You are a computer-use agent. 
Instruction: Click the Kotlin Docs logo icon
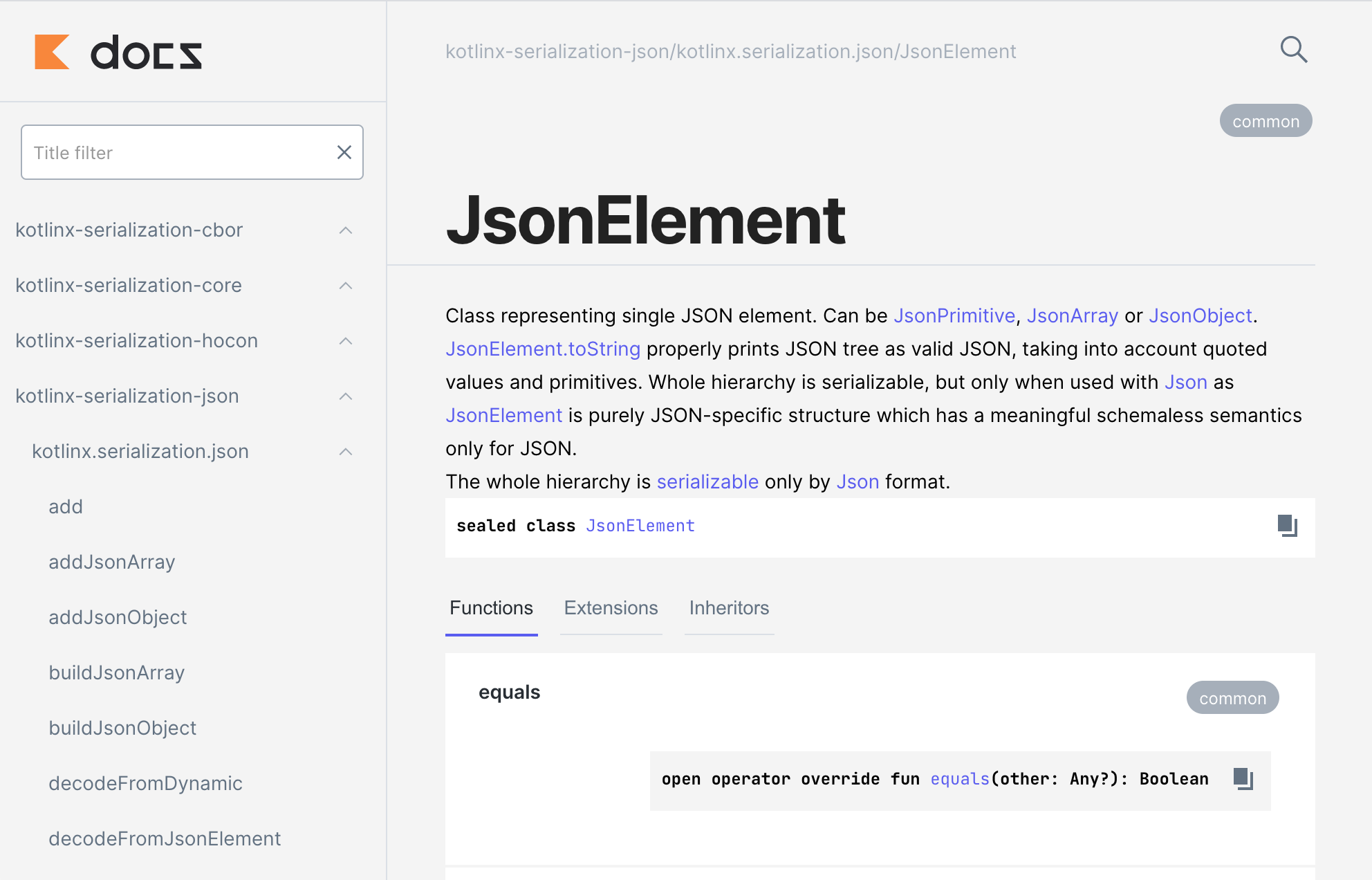(51, 51)
